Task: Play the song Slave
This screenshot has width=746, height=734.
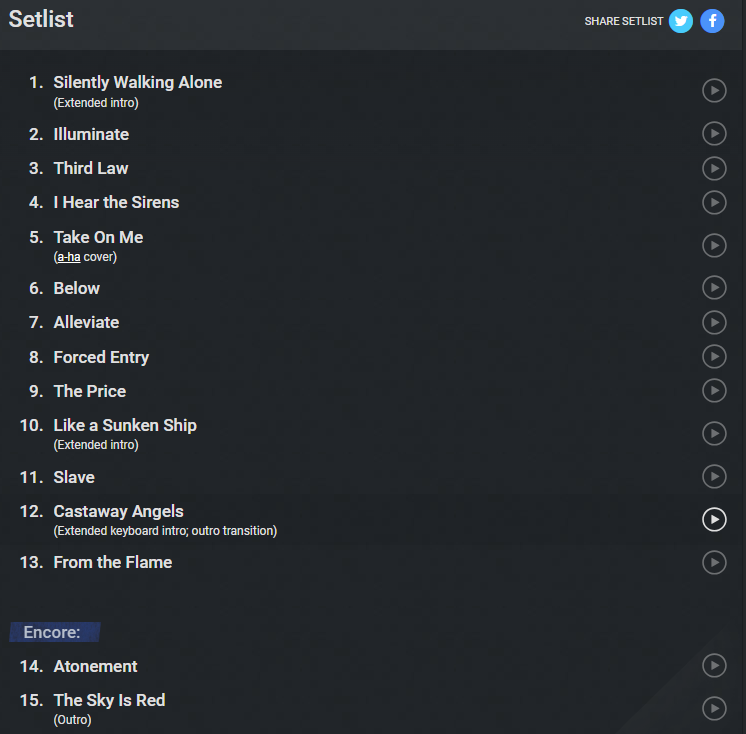Action: (714, 477)
